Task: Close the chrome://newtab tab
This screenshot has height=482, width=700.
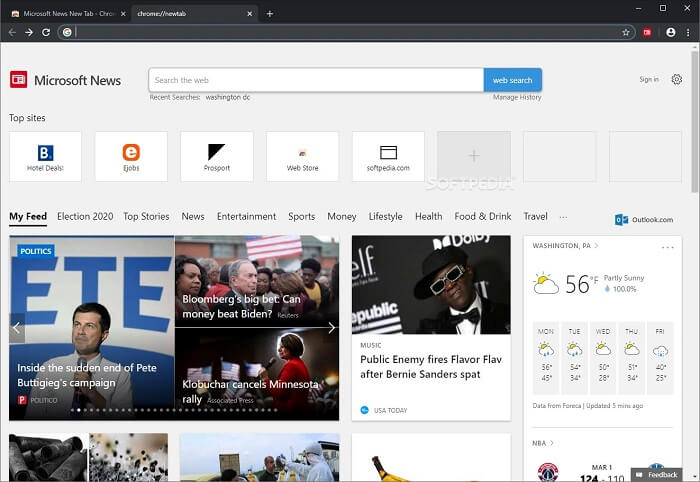Action: [x=250, y=14]
